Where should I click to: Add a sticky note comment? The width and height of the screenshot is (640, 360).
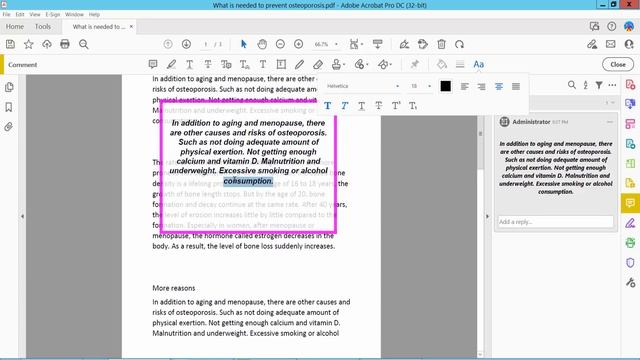(x=153, y=64)
